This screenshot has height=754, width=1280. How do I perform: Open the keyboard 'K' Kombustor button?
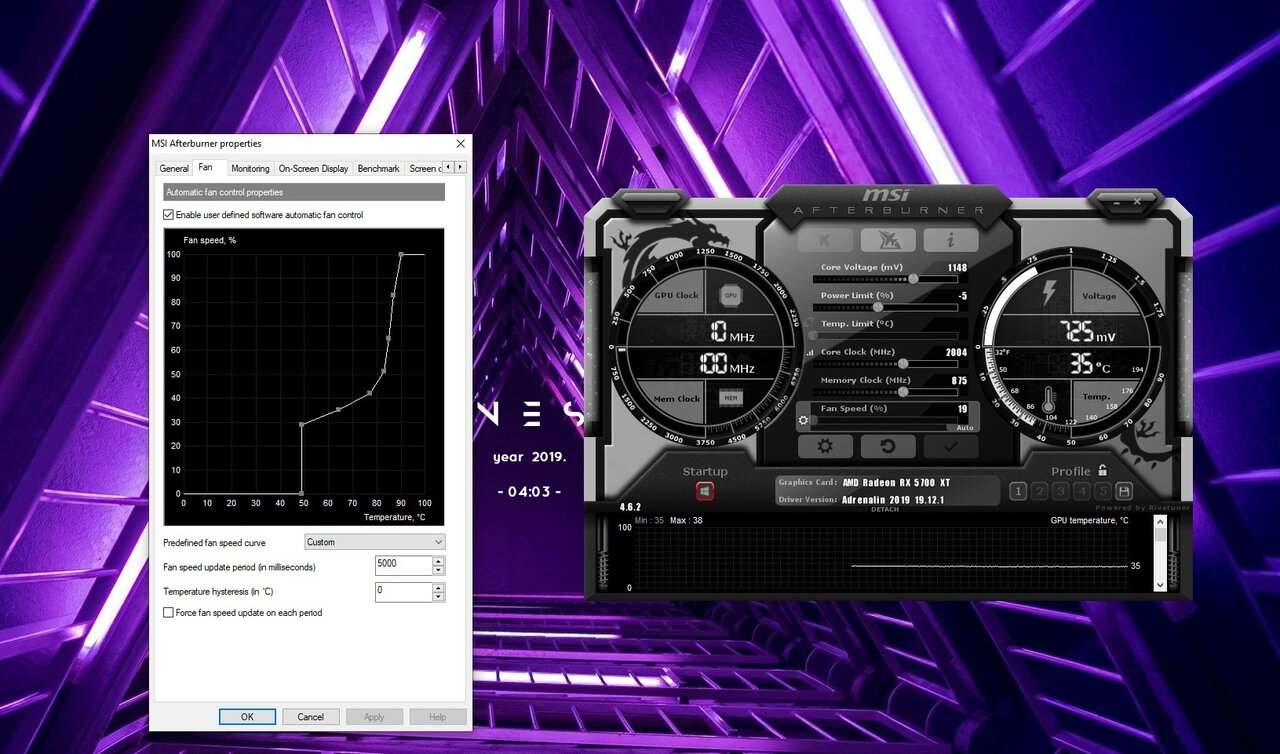(x=825, y=240)
